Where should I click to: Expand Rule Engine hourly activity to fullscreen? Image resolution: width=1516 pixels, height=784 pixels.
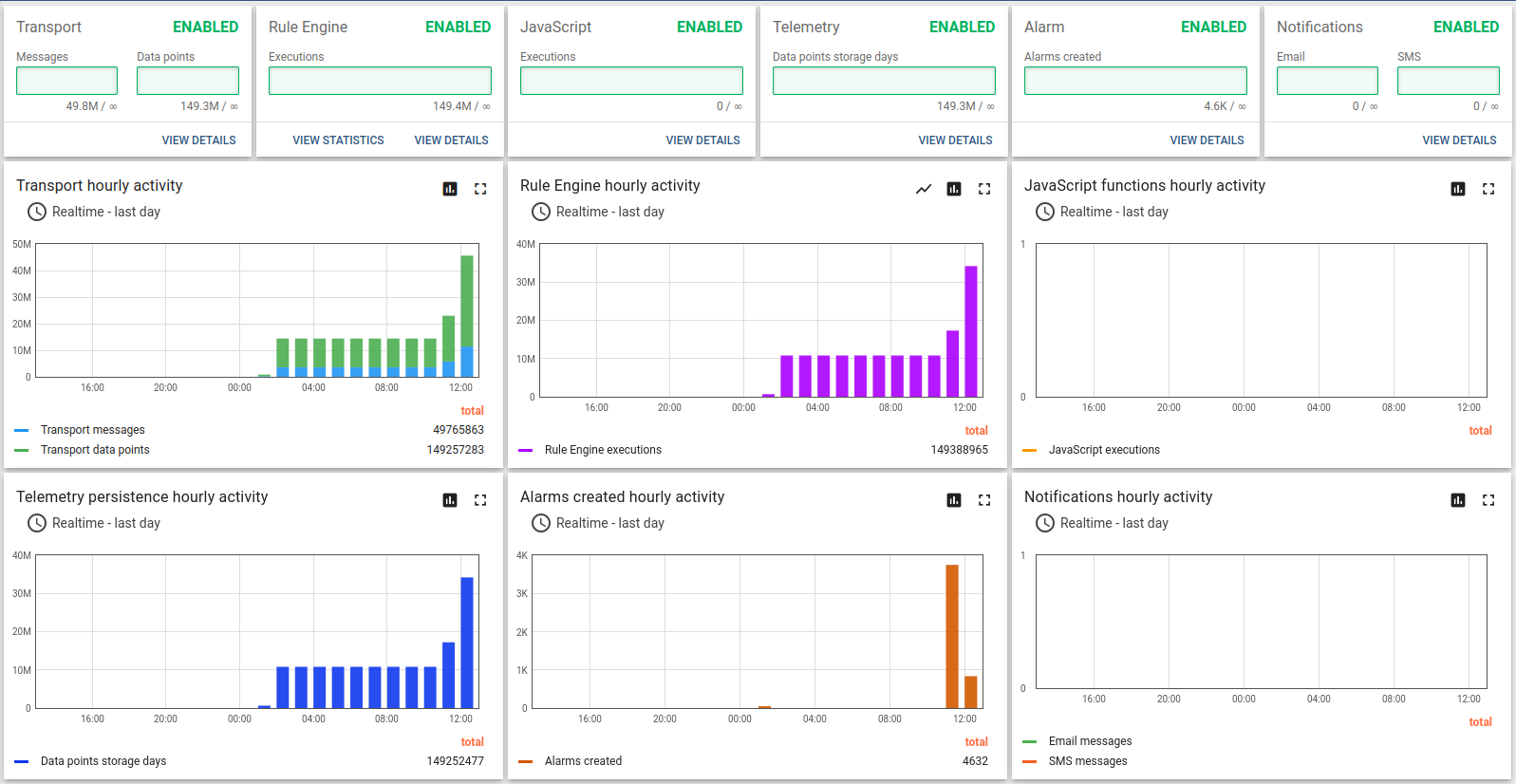point(984,189)
